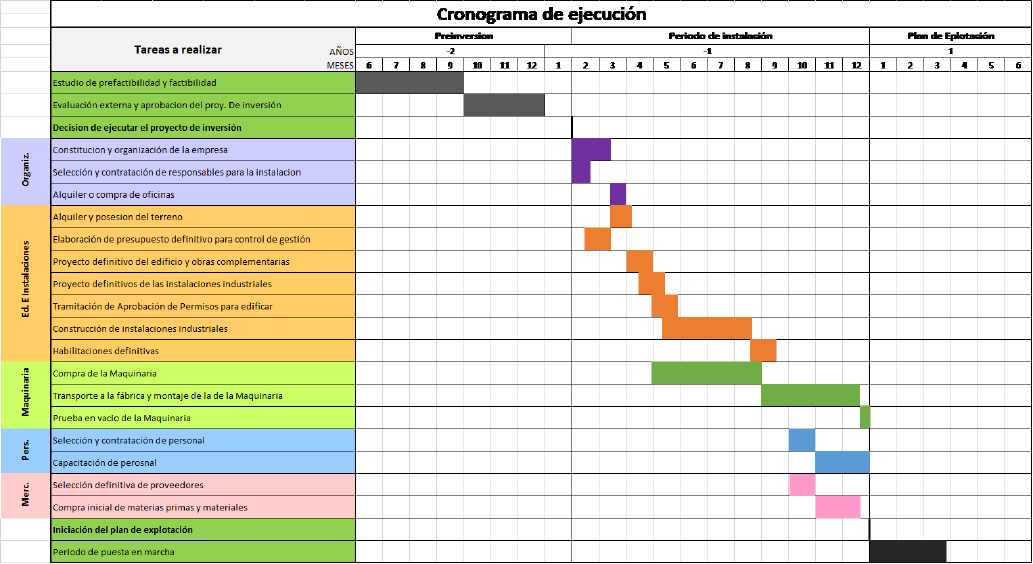1033x564 pixels.
Task: Select 'Proyecto definitivo del edificio' task
Action: point(203,262)
